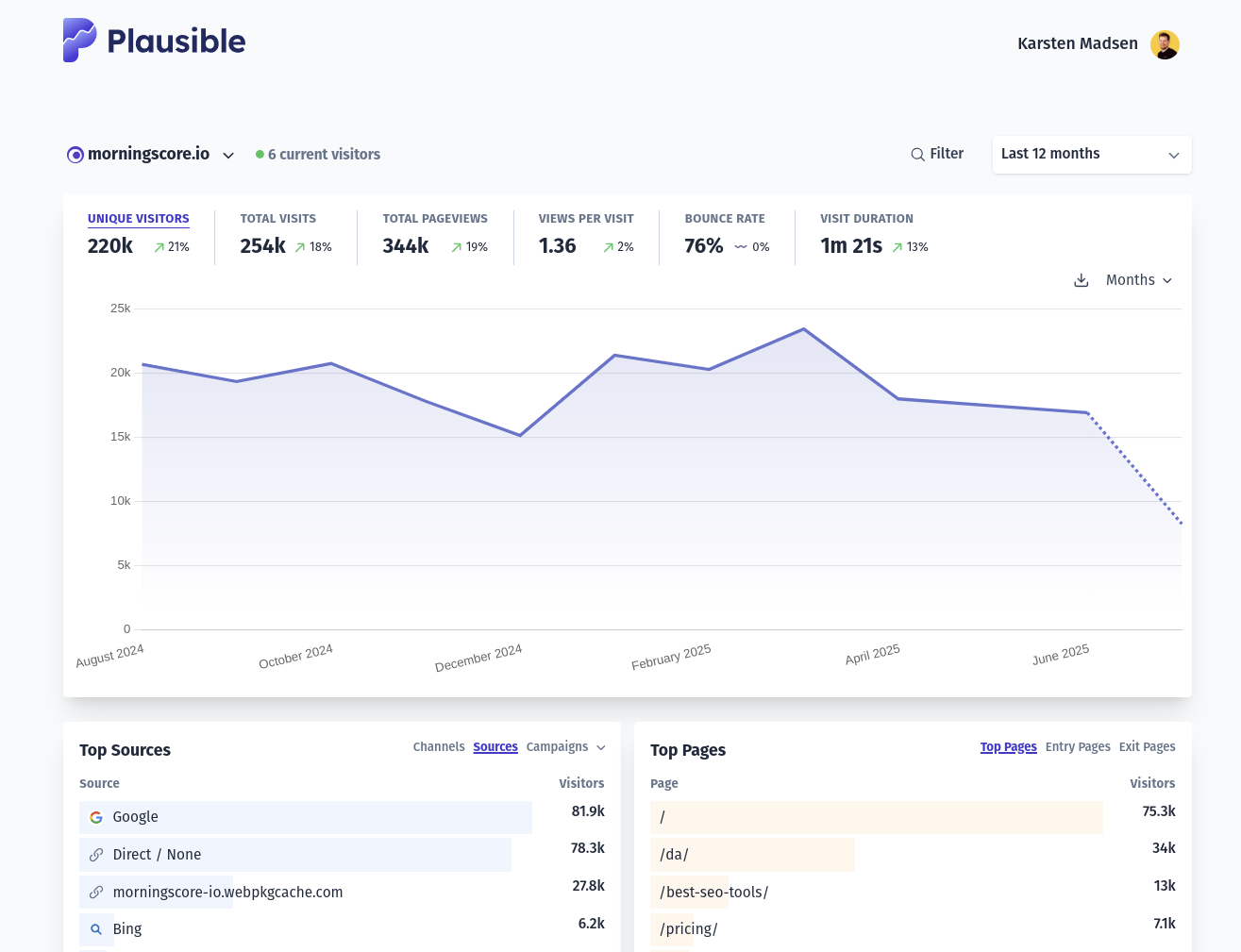This screenshot has height=952, width=1241.
Task: Select the Visit Duration metric
Action: pyautogui.click(x=866, y=218)
